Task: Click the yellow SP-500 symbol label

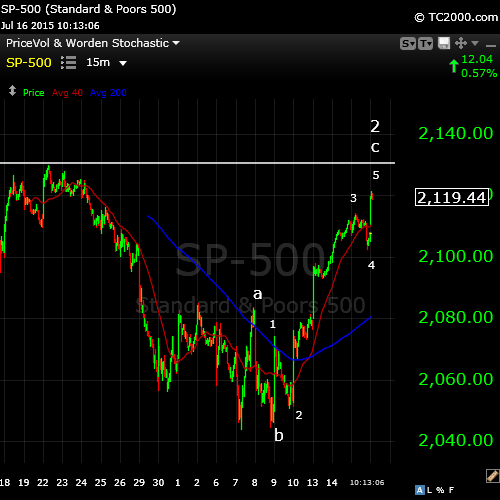Action: 29,63
